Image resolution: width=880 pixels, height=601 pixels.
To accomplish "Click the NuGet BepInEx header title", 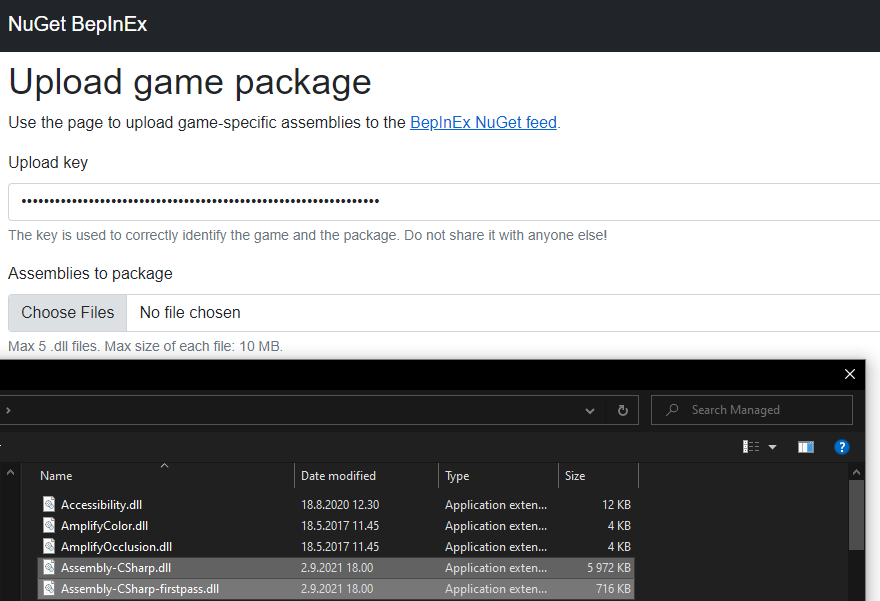I will tap(77, 25).
